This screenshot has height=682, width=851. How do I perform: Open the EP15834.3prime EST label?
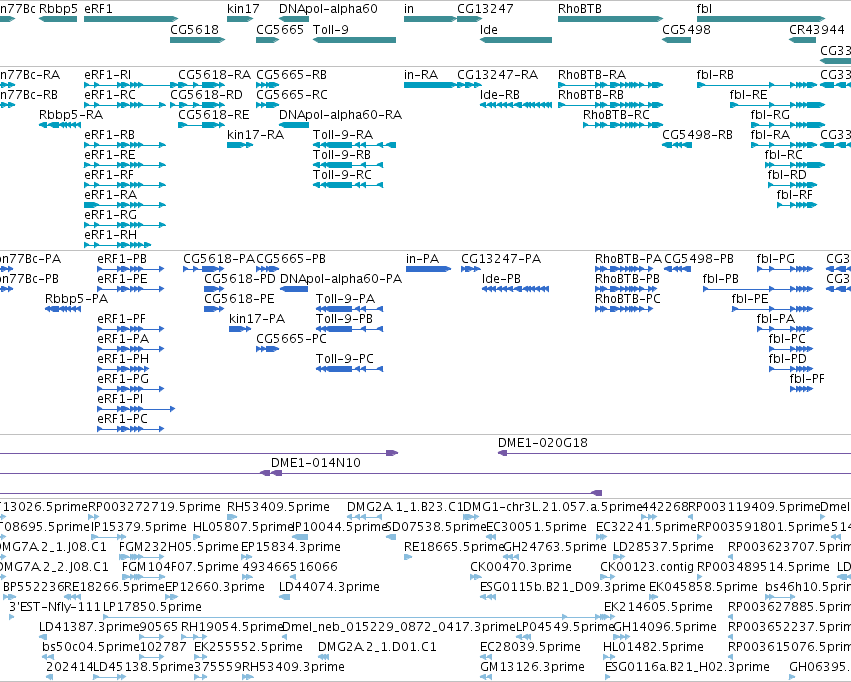pos(290,547)
